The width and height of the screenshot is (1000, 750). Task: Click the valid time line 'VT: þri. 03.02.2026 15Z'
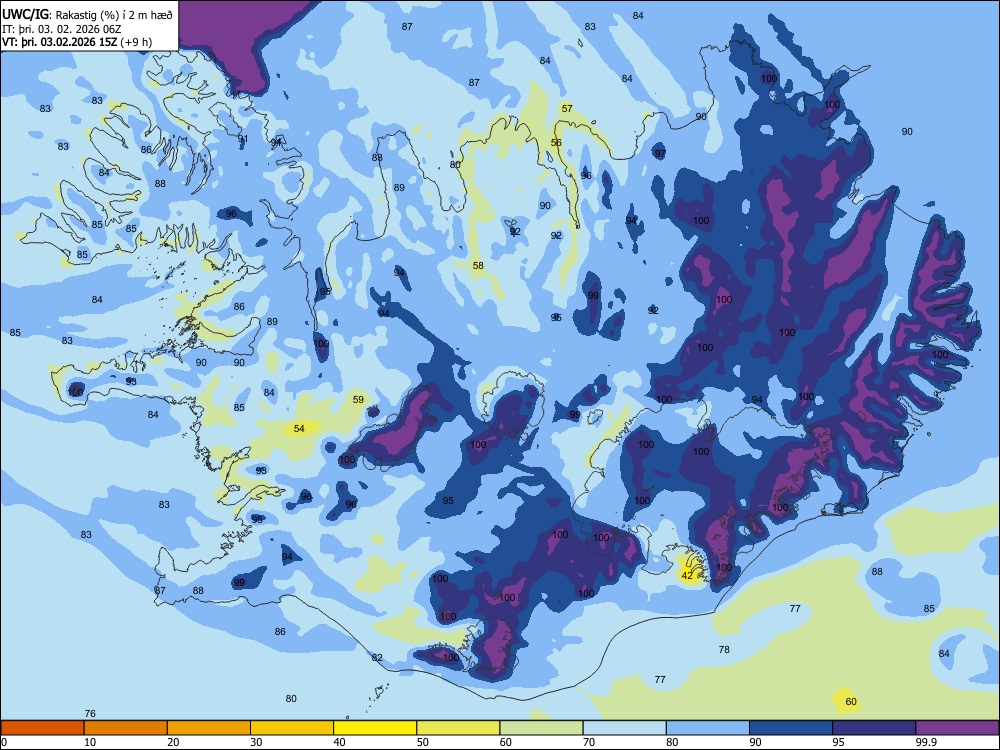click(60, 42)
